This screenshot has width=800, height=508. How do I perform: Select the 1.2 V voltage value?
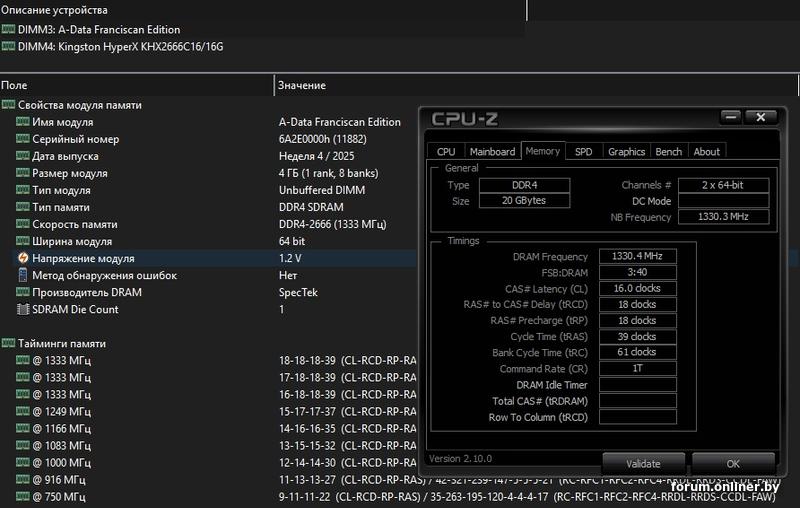(290, 258)
